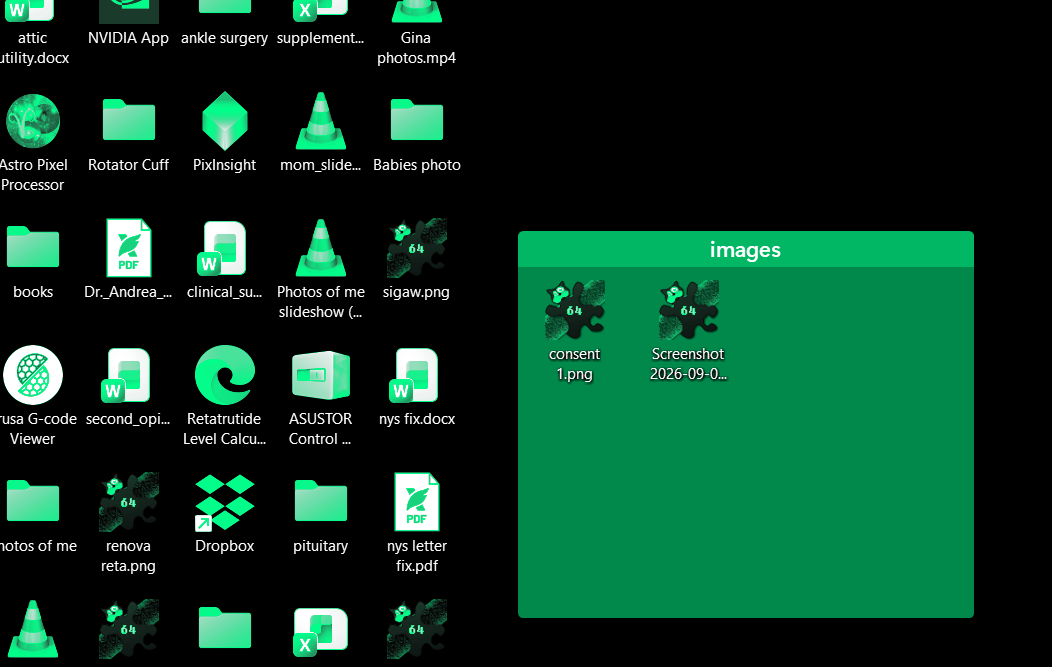Select the nys fix.docx Word document

point(417,387)
